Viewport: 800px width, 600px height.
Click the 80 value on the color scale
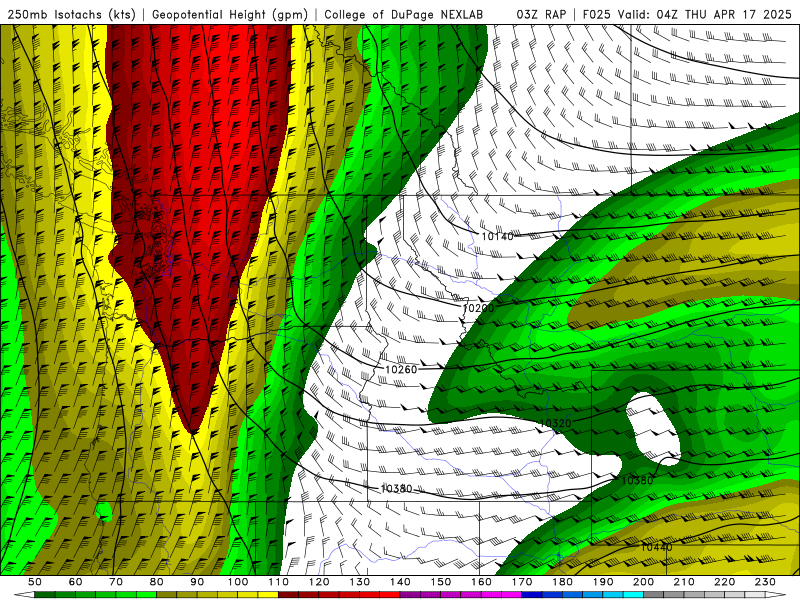(x=157, y=582)
